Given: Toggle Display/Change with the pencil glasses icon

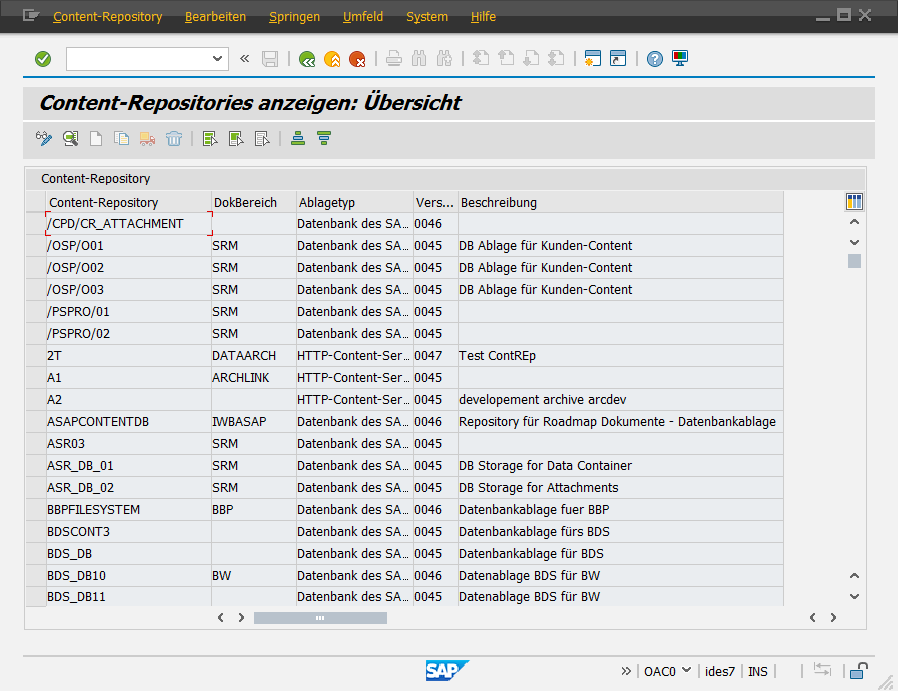Looking at the screenshot, I should (44, 139).
